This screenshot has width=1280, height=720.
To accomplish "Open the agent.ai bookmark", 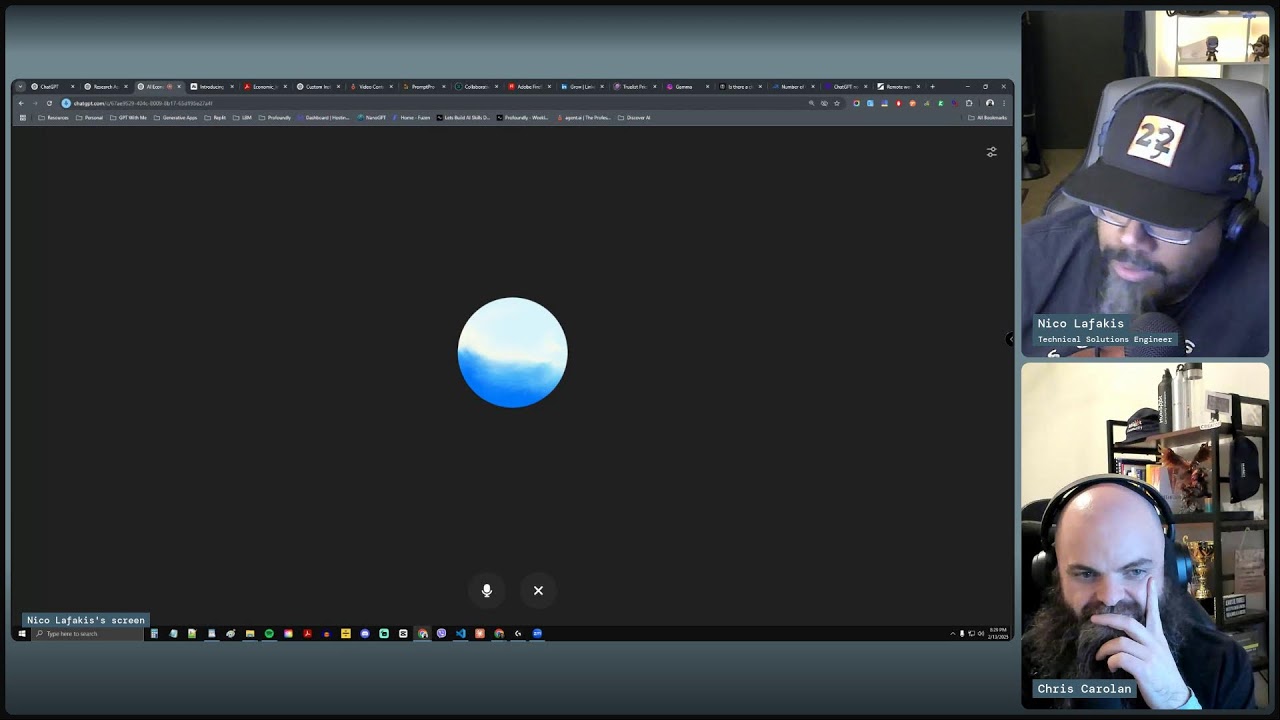I will click(584, 118).
